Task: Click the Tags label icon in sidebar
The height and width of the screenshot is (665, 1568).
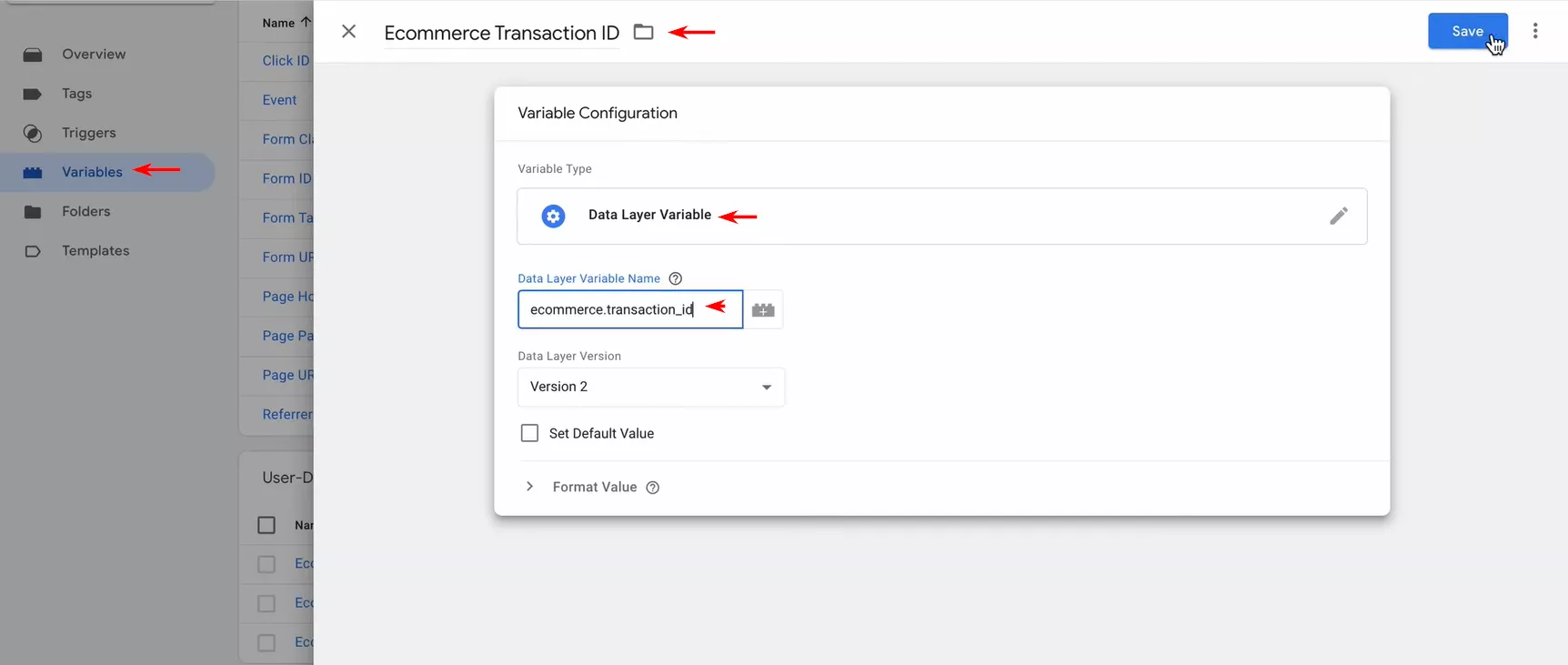Action: tap(33, 94)
